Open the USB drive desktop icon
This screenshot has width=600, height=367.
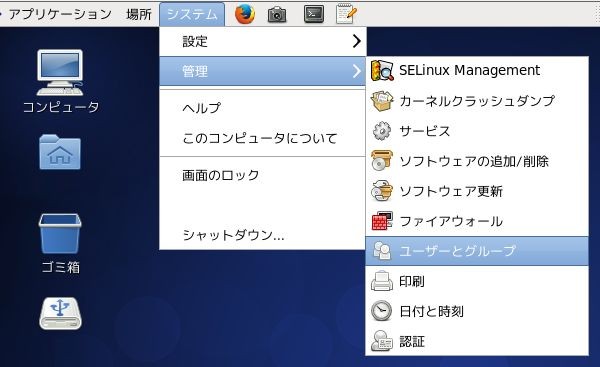pos(60,313)
